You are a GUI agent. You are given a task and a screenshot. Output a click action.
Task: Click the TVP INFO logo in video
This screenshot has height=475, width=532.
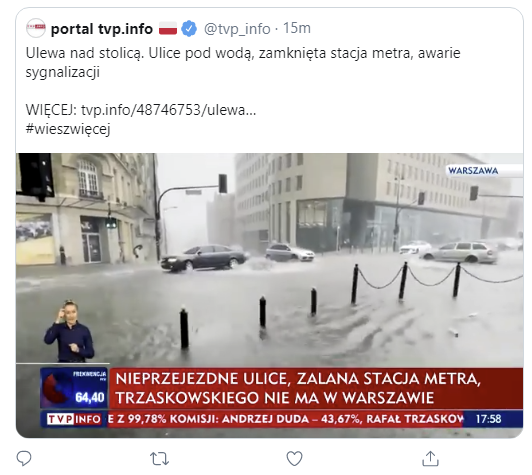(x=74, y=419)
